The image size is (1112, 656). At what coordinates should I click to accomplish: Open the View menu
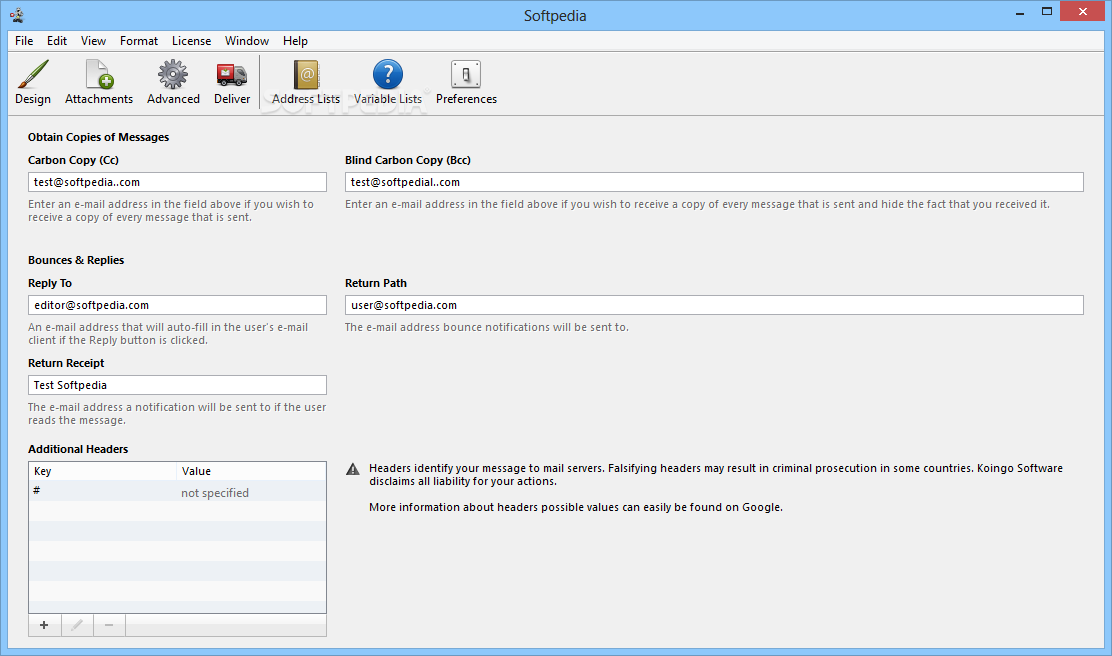point(93,40)
